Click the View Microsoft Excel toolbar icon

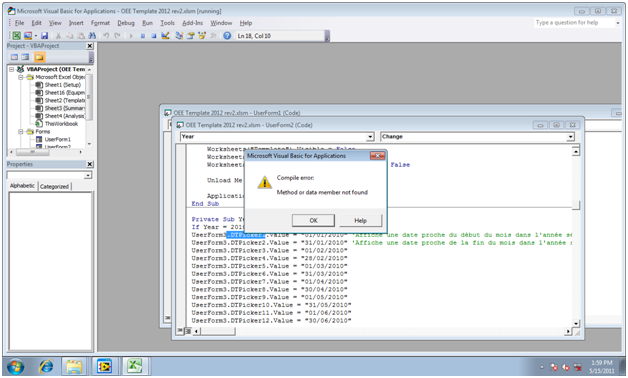(16, 36)
